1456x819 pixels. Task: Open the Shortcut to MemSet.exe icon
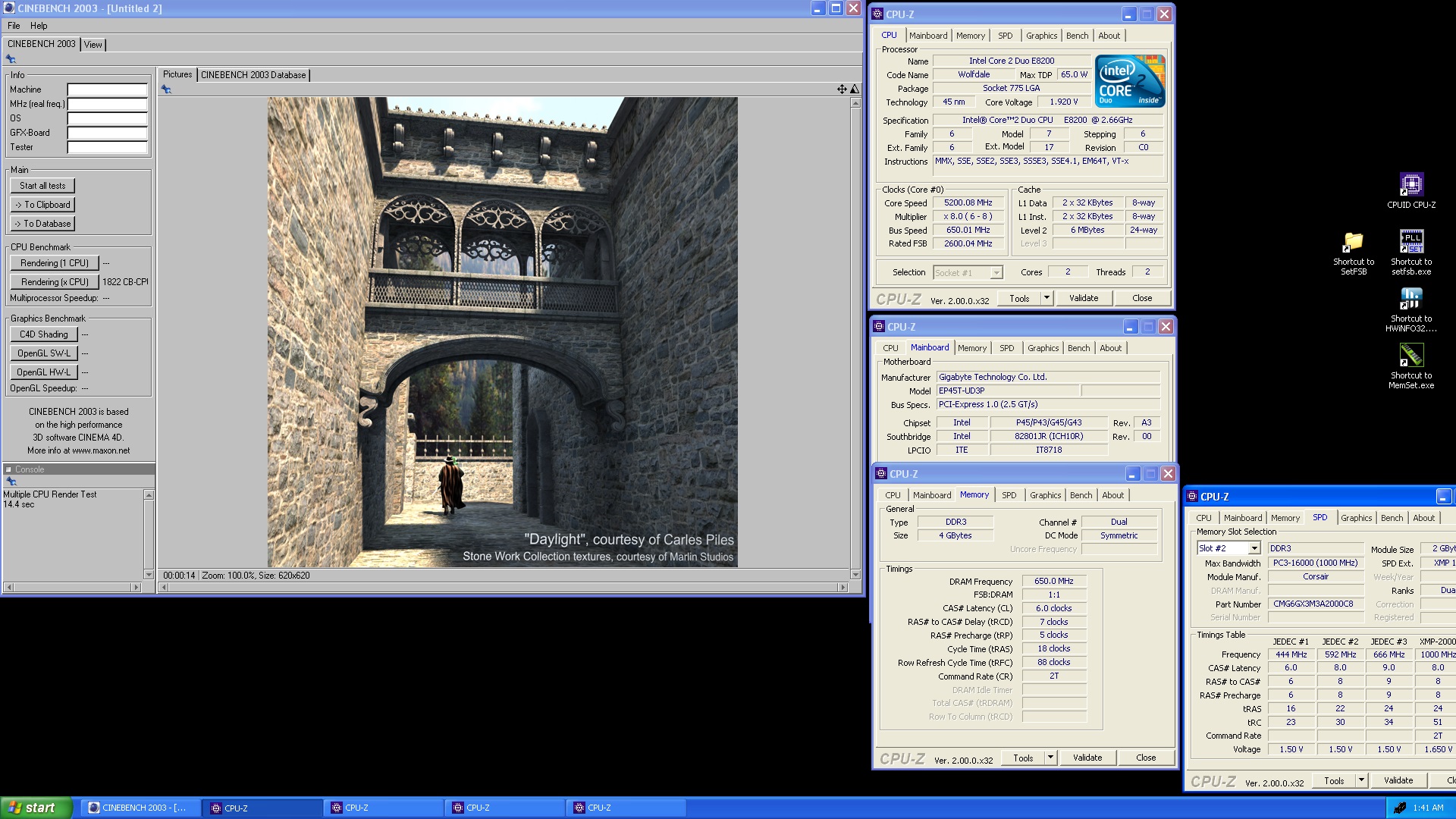click(1411, 366)
